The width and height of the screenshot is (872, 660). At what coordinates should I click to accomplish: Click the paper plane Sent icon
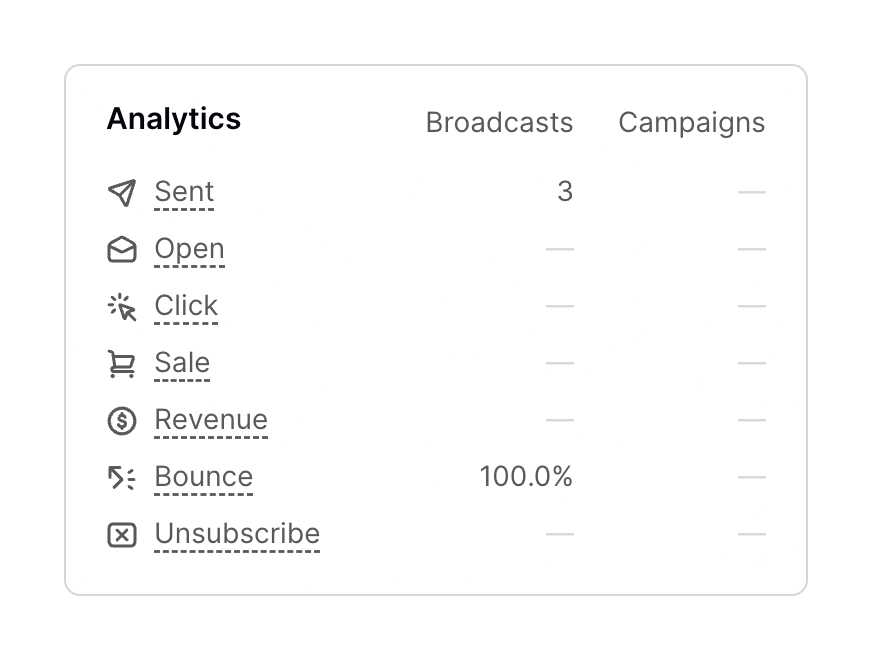tap(122, 192)
